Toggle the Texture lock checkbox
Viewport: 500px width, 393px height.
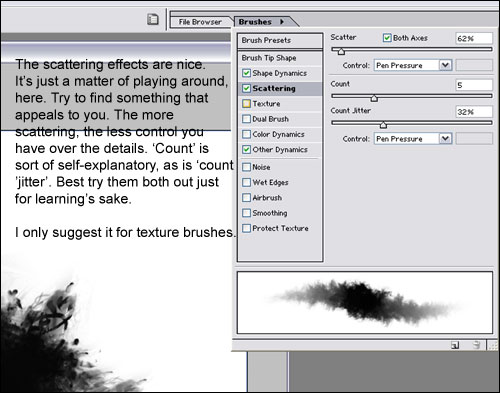[x=246, y=104]
